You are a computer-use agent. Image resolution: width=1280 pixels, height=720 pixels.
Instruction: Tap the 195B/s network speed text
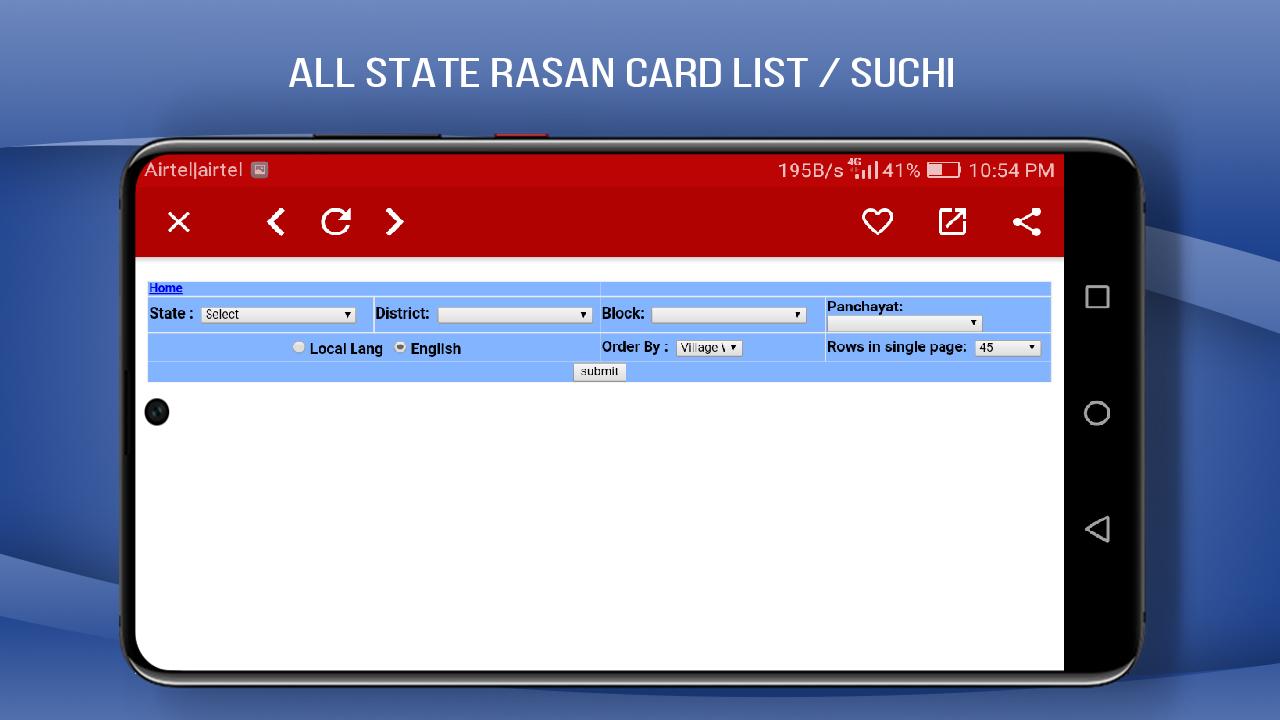tap(811, 170)
